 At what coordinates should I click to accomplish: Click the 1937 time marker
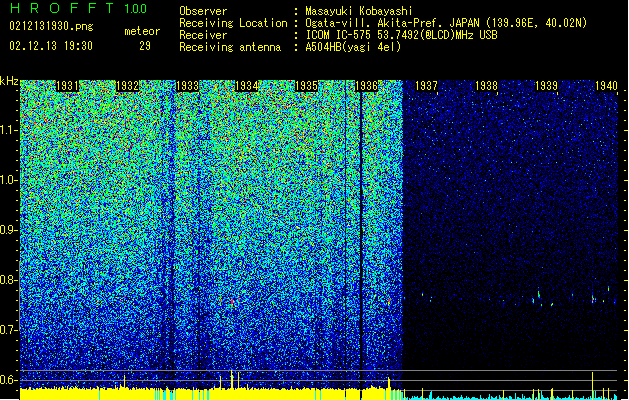[x=426, y=86]
